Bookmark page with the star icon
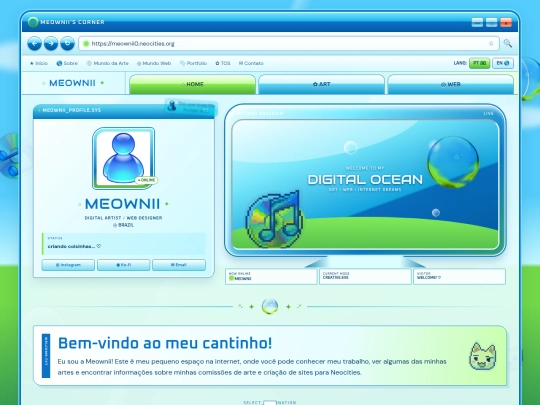Image resolution: width=540 pixels, height=405 pixels. 491,43
